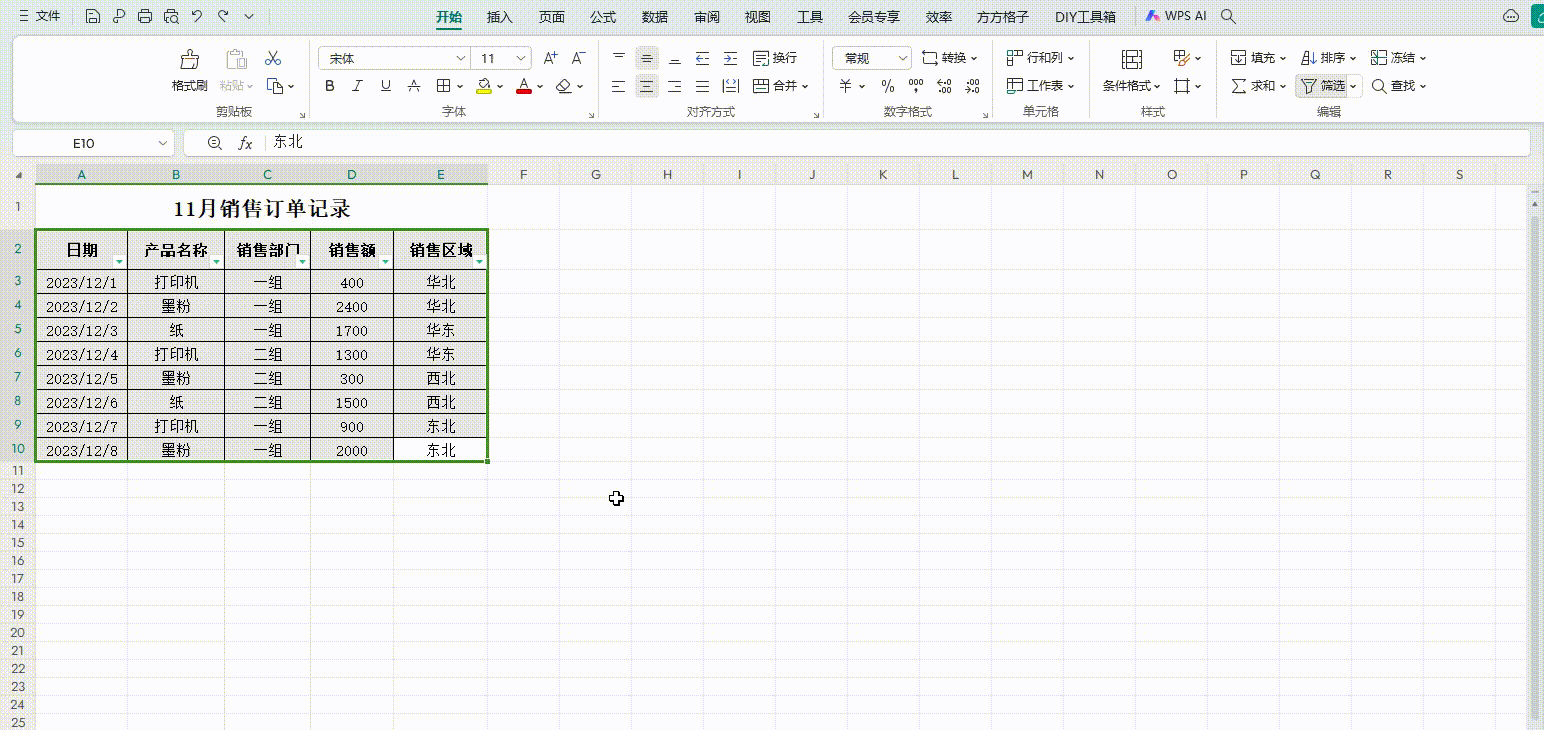This screenshot has height=730, width=1544.
Task: Click the 查找 find button
Action: (1398, 86)
